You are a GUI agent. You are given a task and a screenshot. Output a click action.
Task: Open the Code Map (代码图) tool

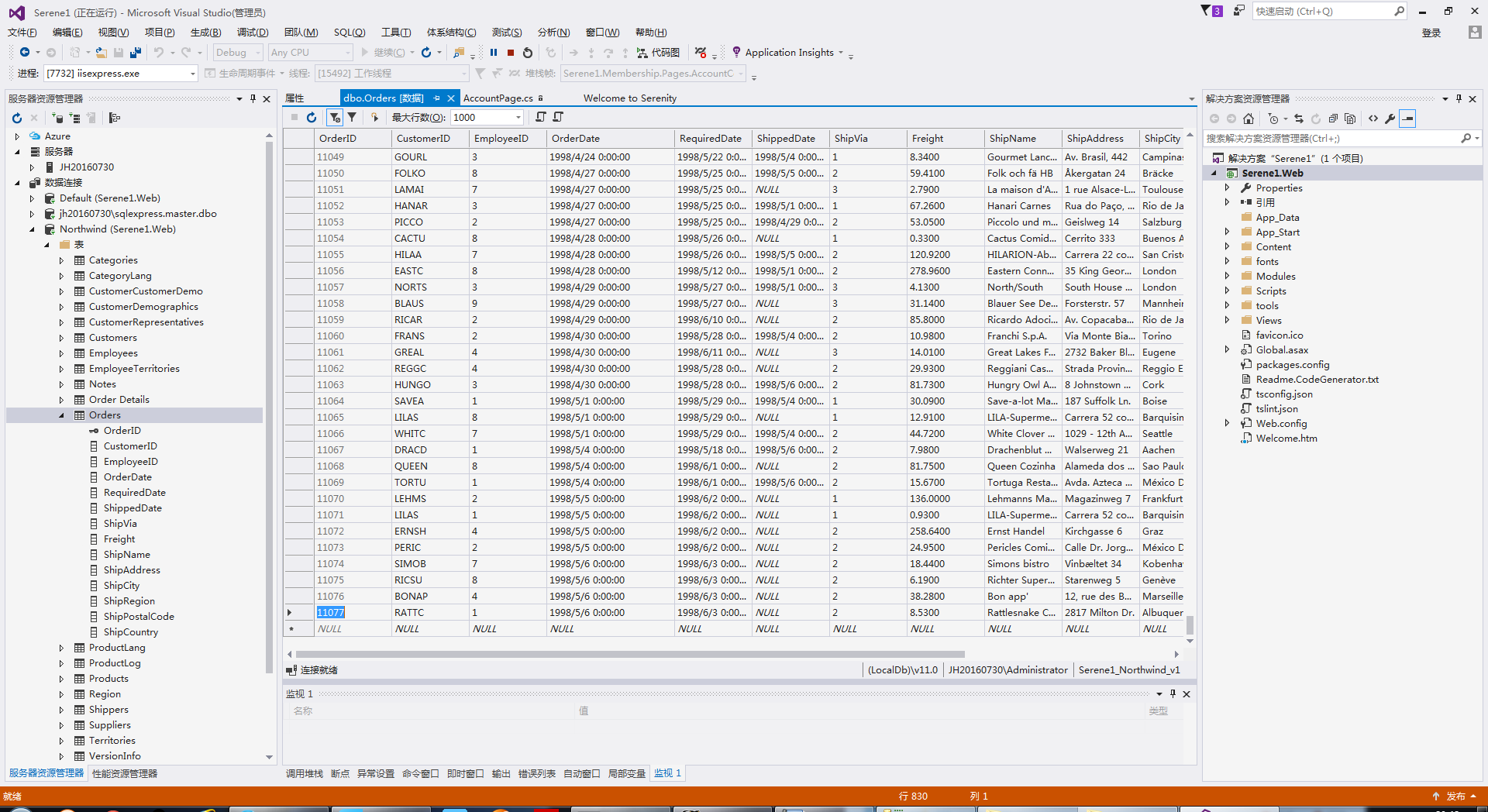click(658, 53)
